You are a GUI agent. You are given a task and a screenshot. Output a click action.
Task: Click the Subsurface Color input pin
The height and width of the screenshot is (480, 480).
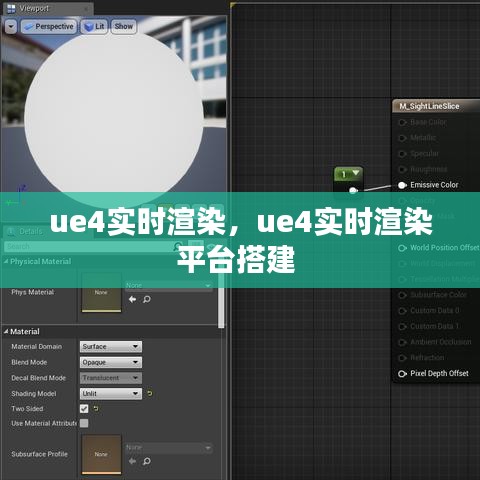tap(402, 295)
